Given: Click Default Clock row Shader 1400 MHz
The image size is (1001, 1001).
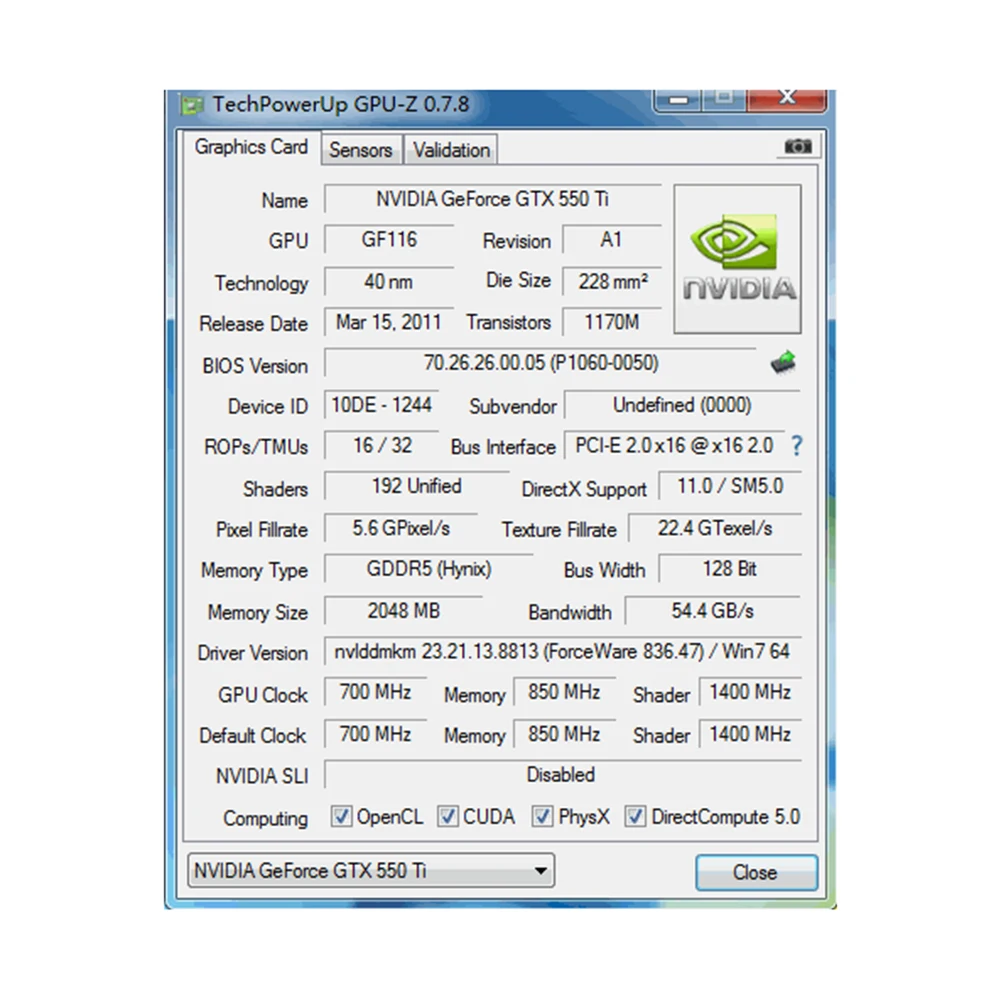Looking at the screenshot, I should 750,734.
